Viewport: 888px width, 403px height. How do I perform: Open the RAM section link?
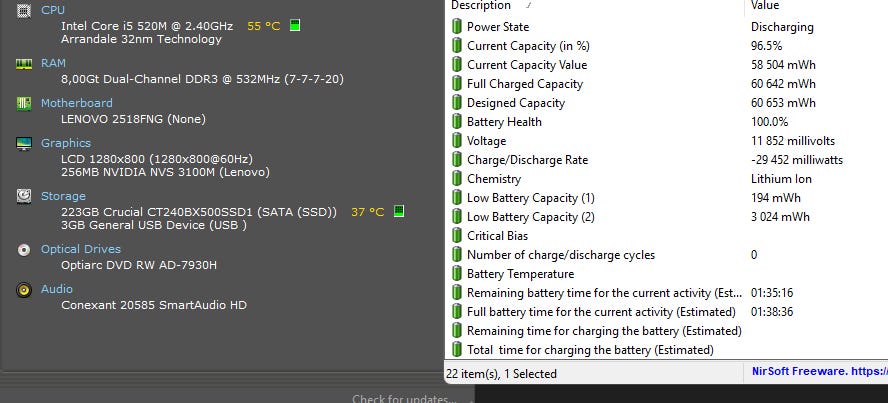53,63
